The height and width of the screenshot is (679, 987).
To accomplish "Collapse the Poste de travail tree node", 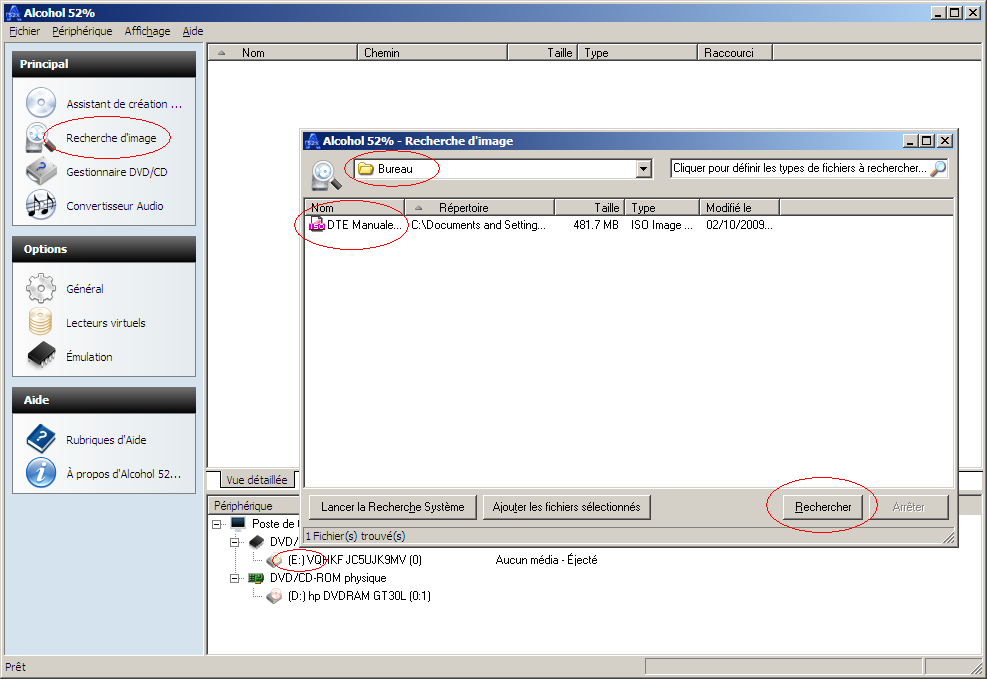I will [x=217, y=524].
